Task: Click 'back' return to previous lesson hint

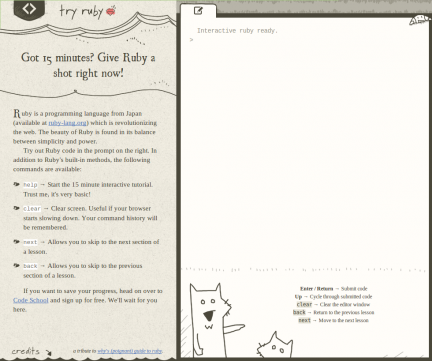Action: 333,312
